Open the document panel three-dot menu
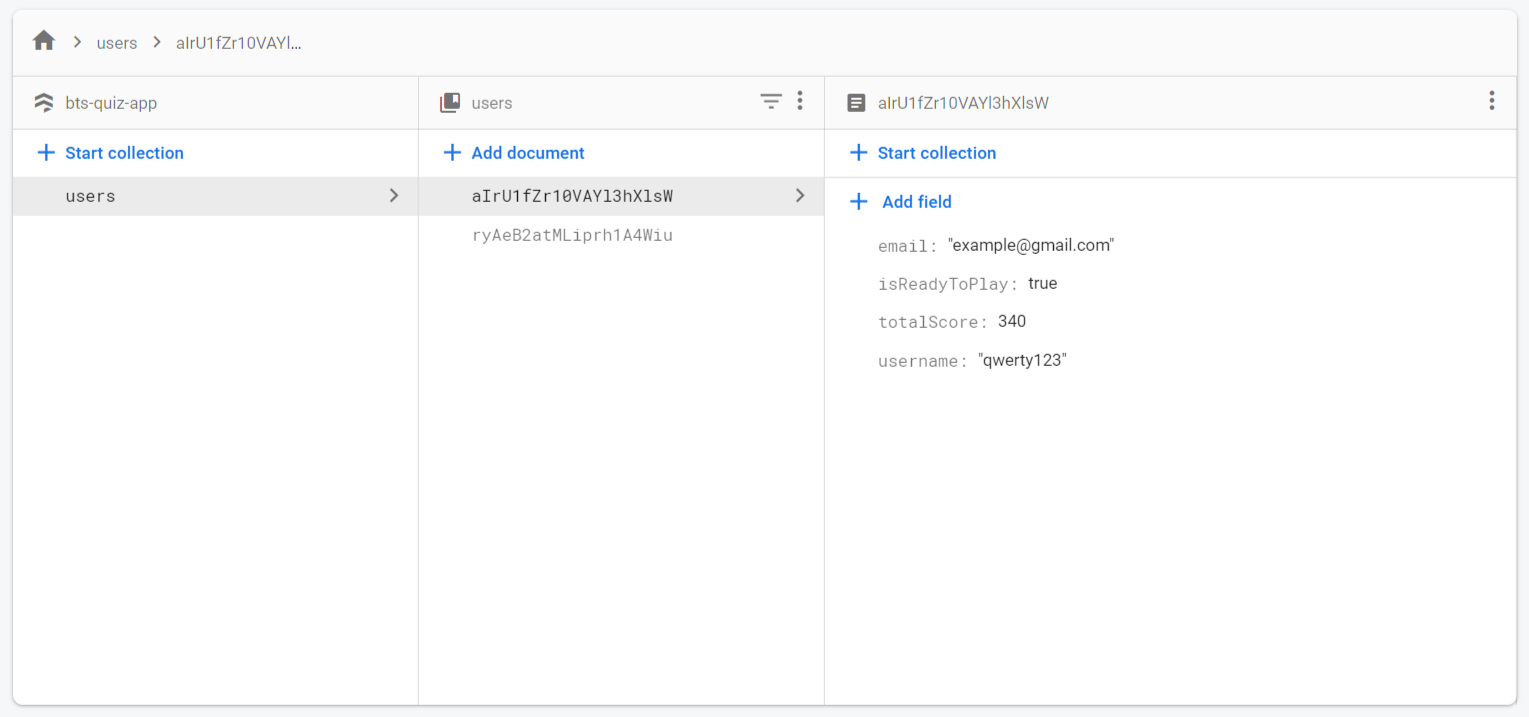The height and width of the screenshot is (717, 1529). tap(1491, 101)
